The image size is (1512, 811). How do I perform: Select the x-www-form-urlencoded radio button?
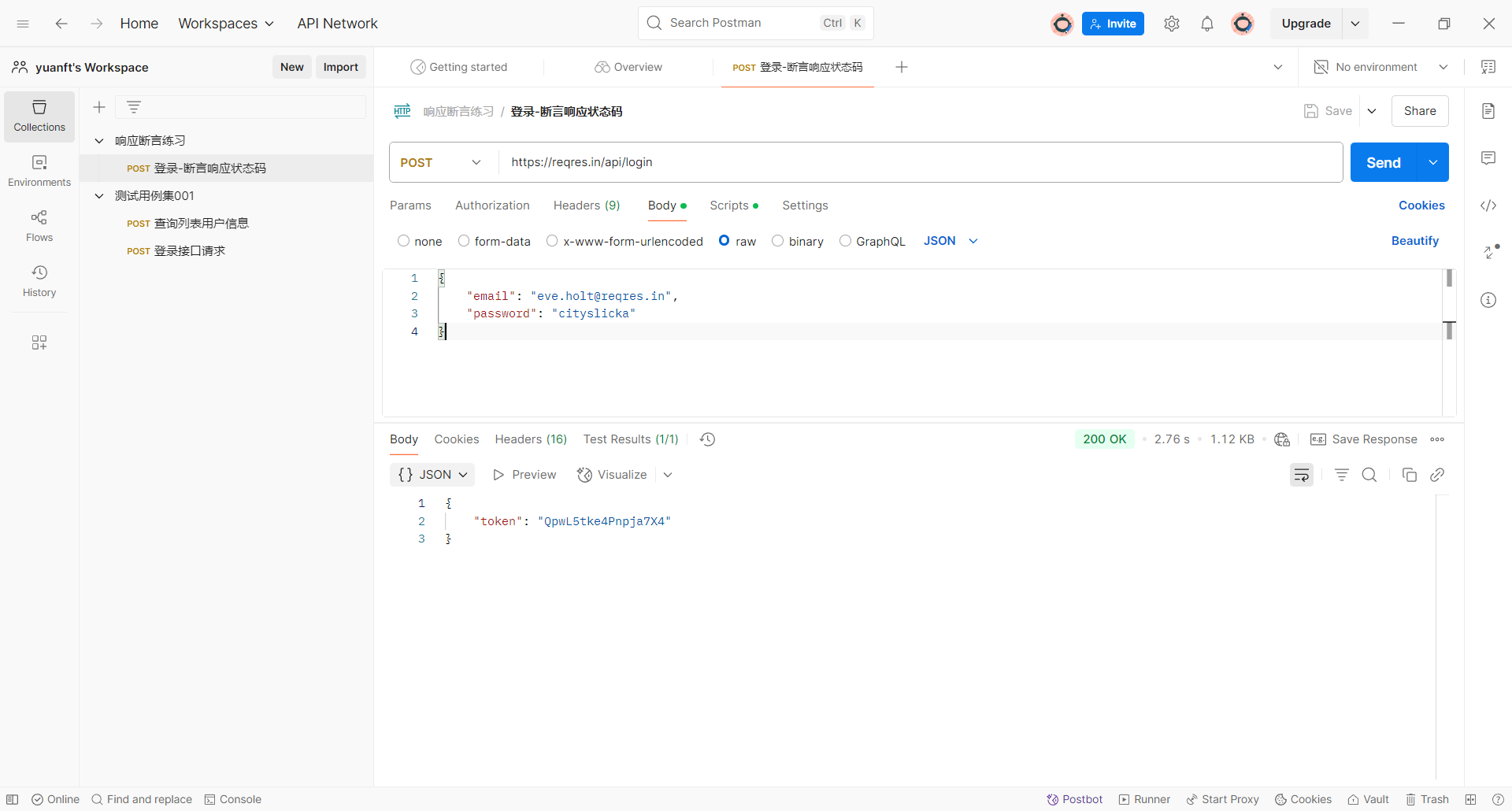coord(552,241)
